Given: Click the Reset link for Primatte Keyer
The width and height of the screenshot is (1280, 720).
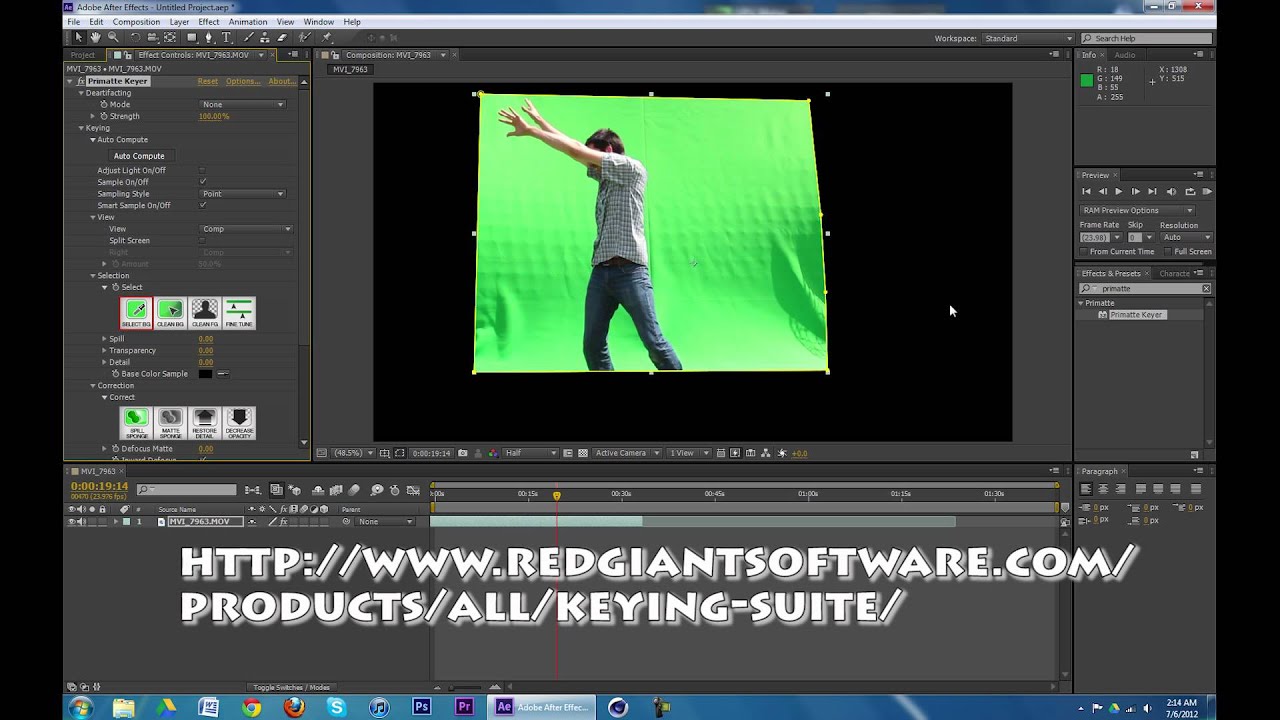Looking at the screenshot, I should point(207,81).
